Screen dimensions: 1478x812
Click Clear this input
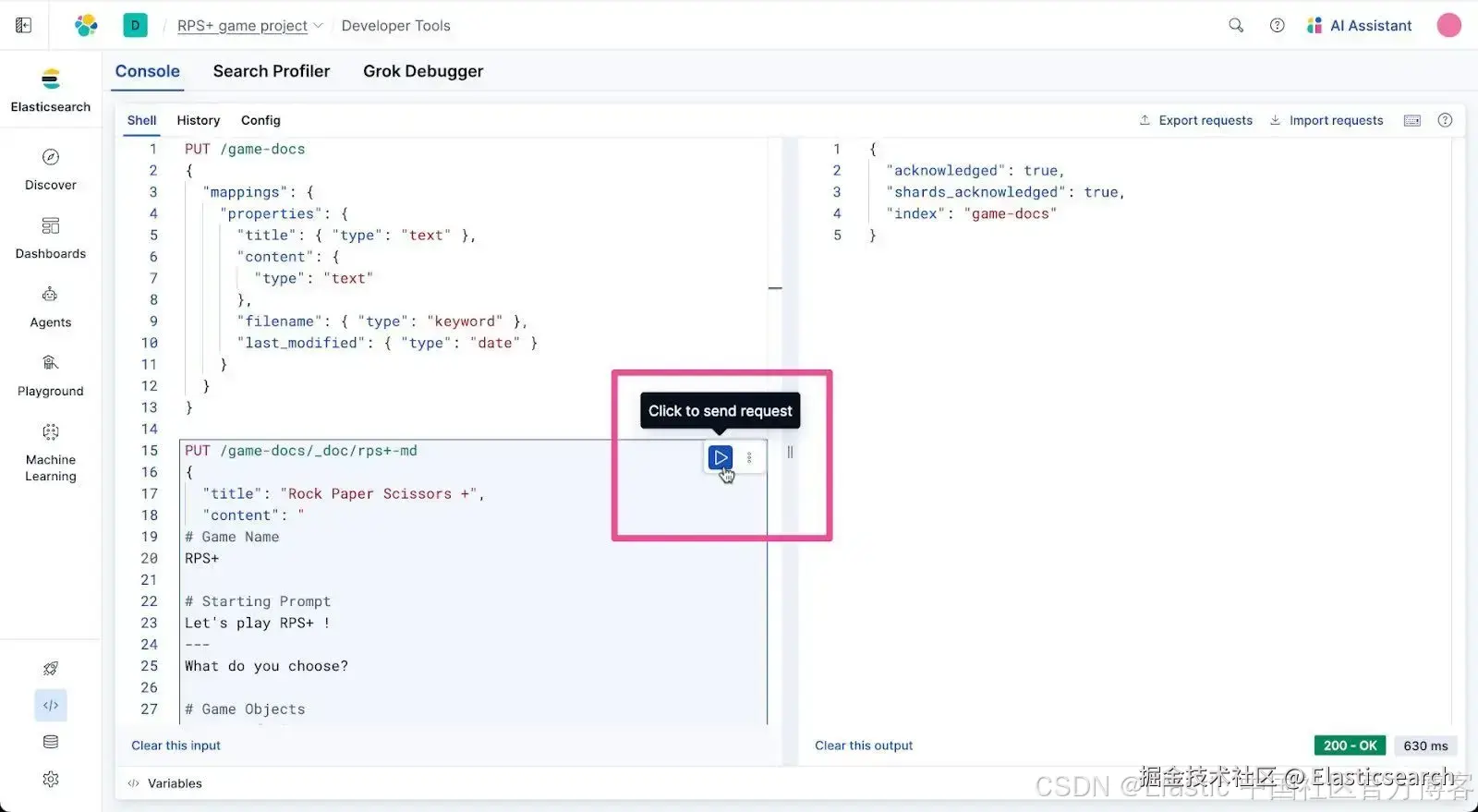tap(176, 745)
